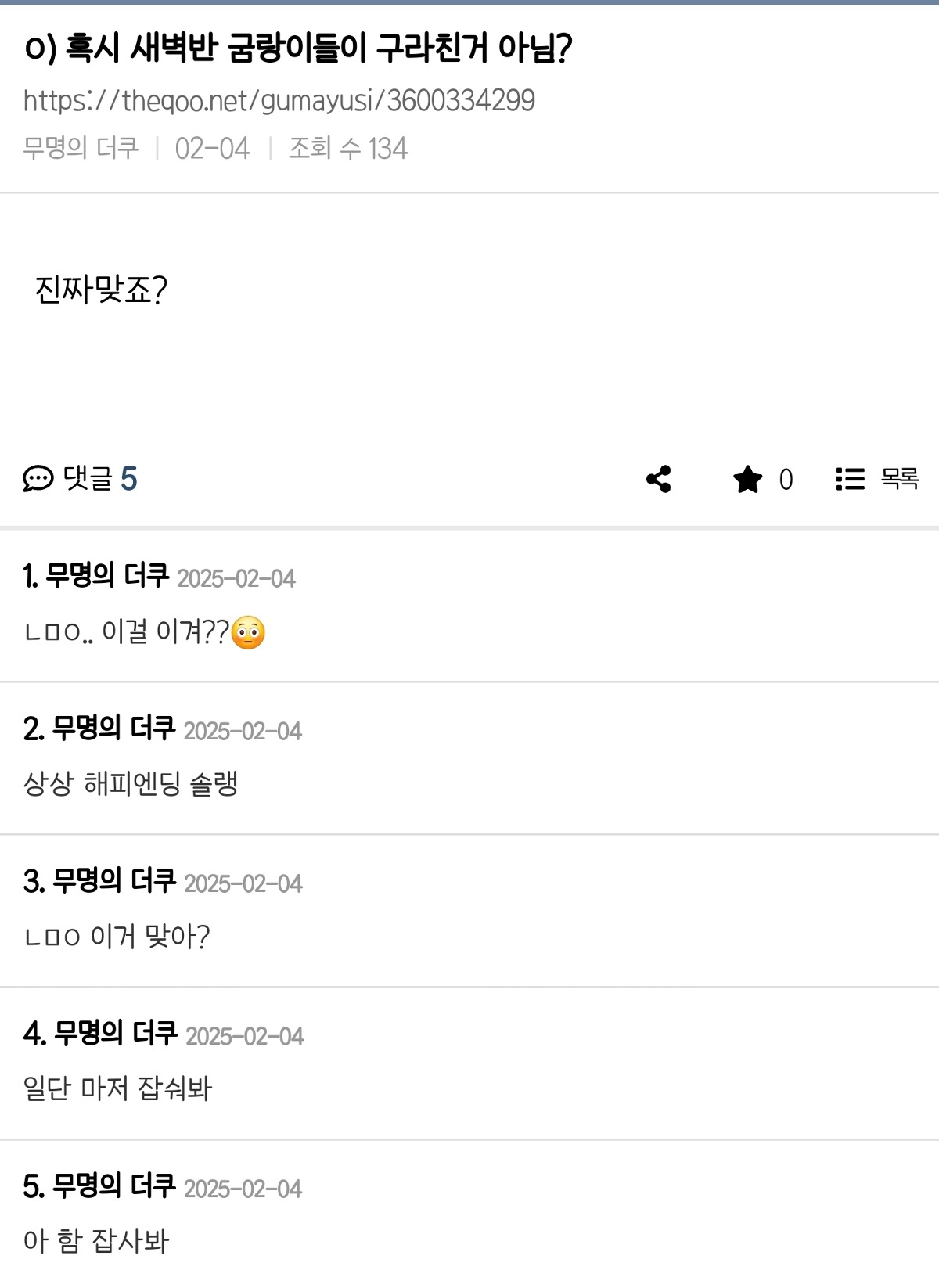Click the share icon

pyautogui.click(x=659, y=479)
